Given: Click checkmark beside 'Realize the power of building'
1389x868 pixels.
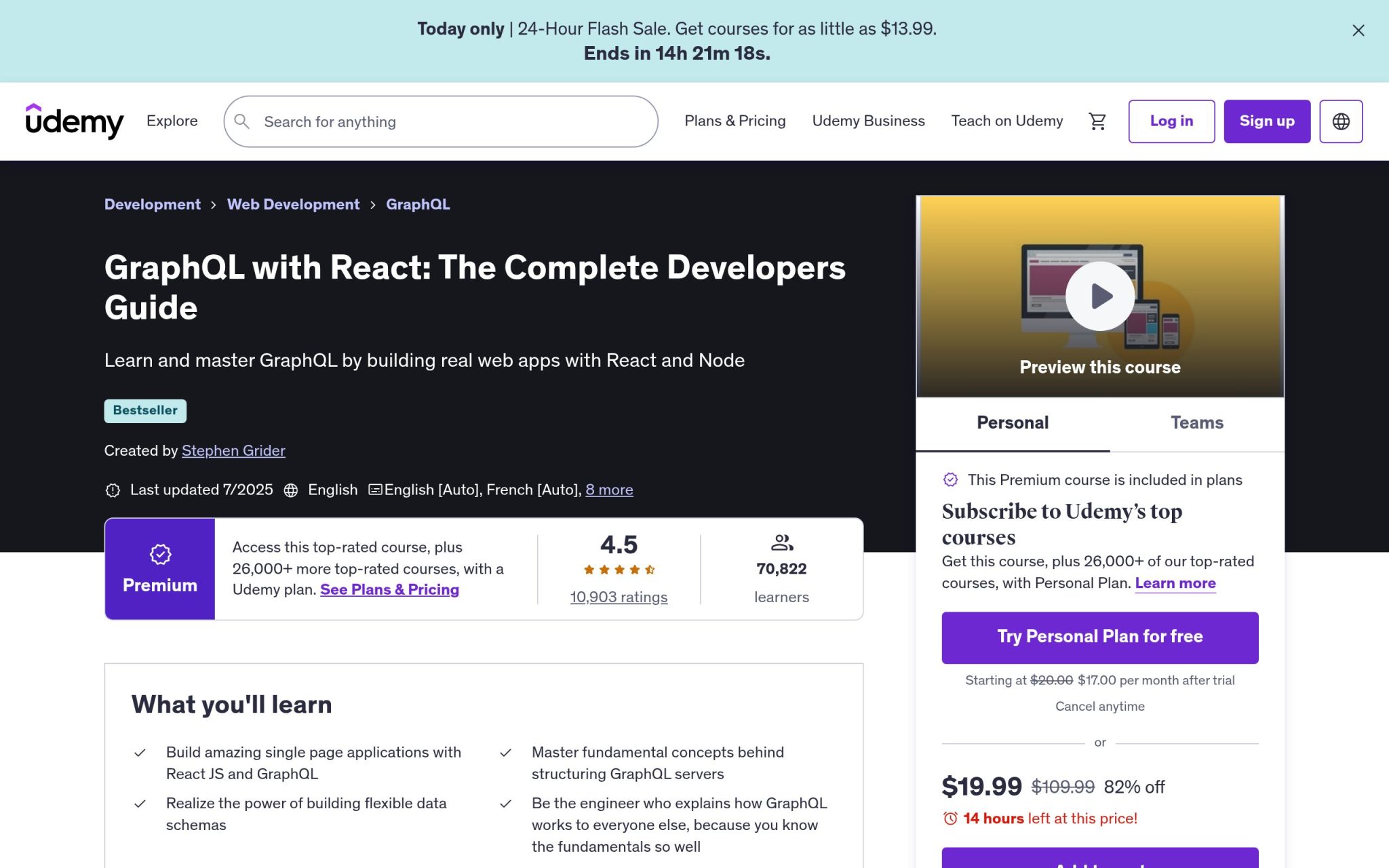Looking at the screenshot, I should click(140, 804).
